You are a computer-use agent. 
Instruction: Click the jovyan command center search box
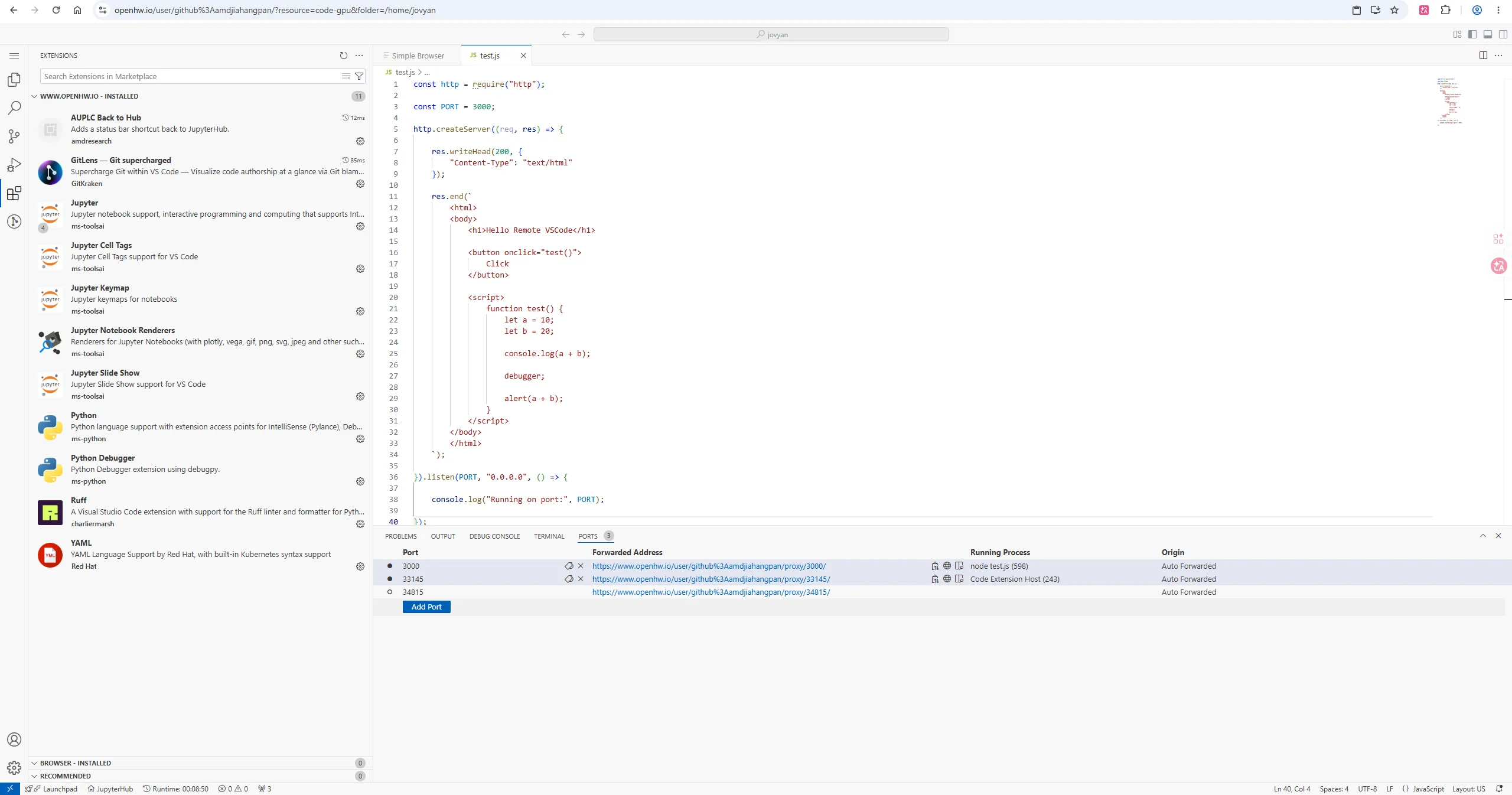pyautogui.click(x=771, y=34)
